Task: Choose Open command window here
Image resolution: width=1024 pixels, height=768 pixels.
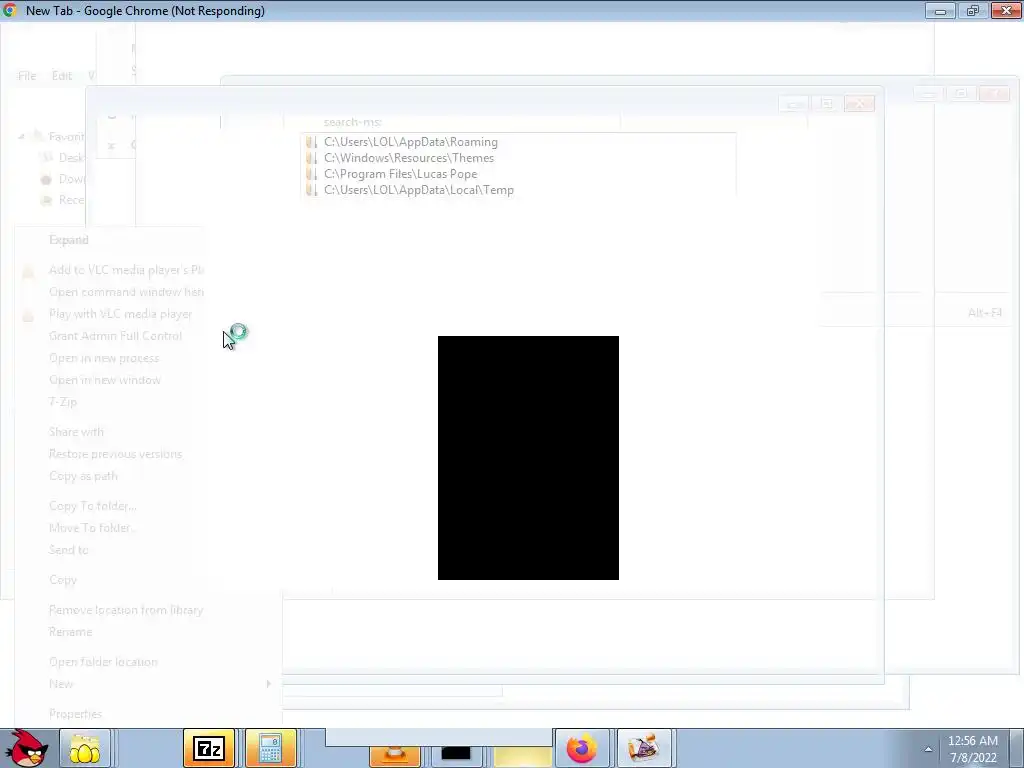Action: tap(126, 292)
